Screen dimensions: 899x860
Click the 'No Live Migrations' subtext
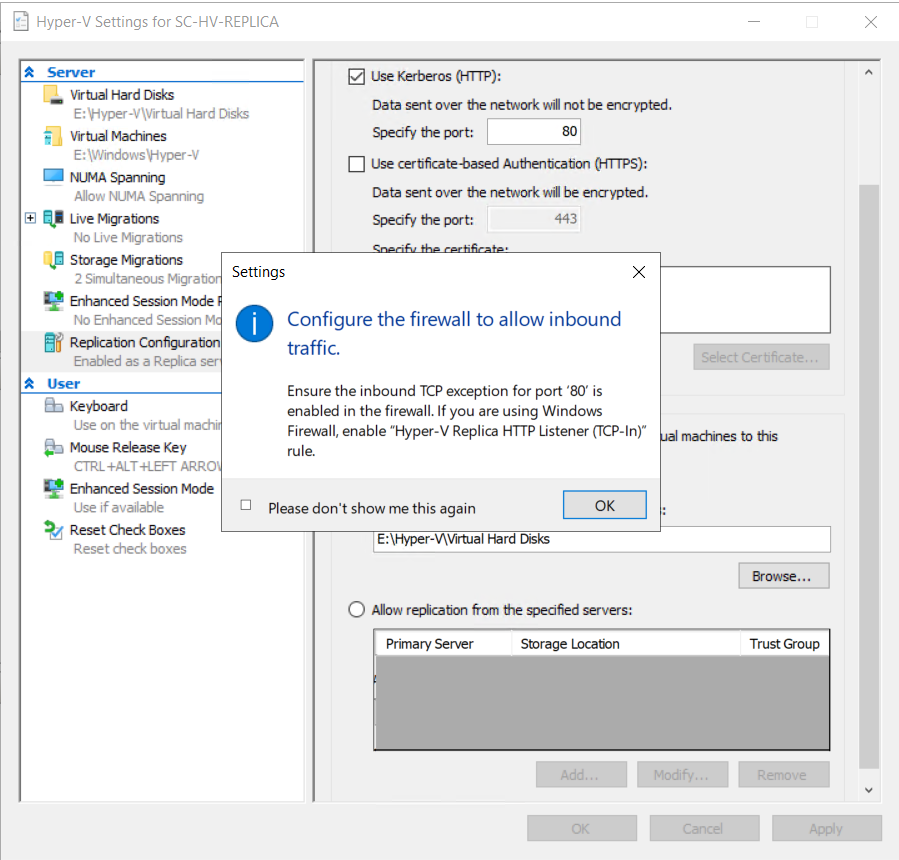click(x=128, y=237)
